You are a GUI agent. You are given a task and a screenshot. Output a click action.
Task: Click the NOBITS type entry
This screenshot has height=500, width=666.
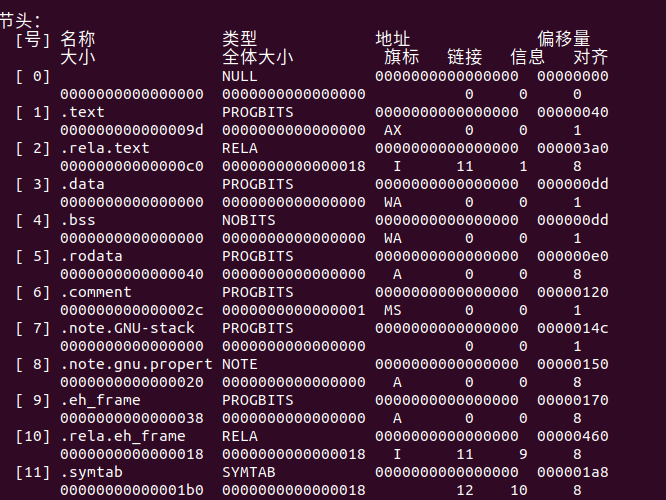[x=248, y=220]
